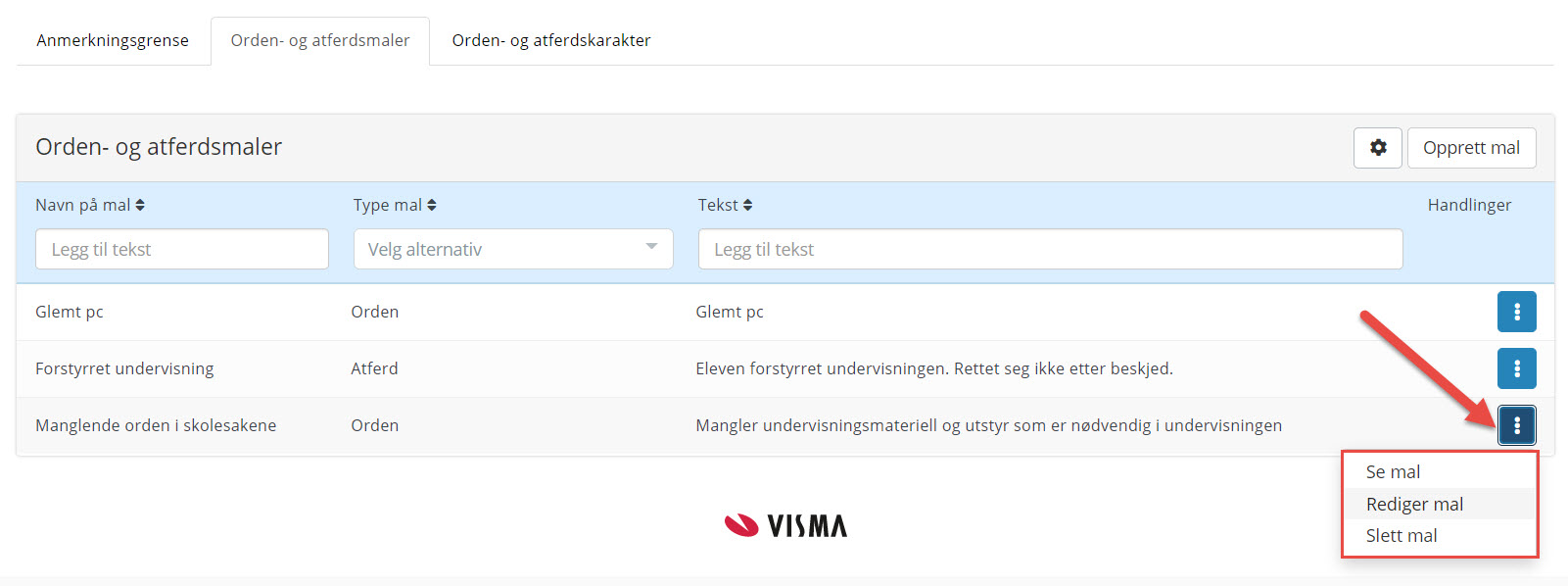
Task: Click the Opprett mal button
Action: click(x=1471, y=148)
